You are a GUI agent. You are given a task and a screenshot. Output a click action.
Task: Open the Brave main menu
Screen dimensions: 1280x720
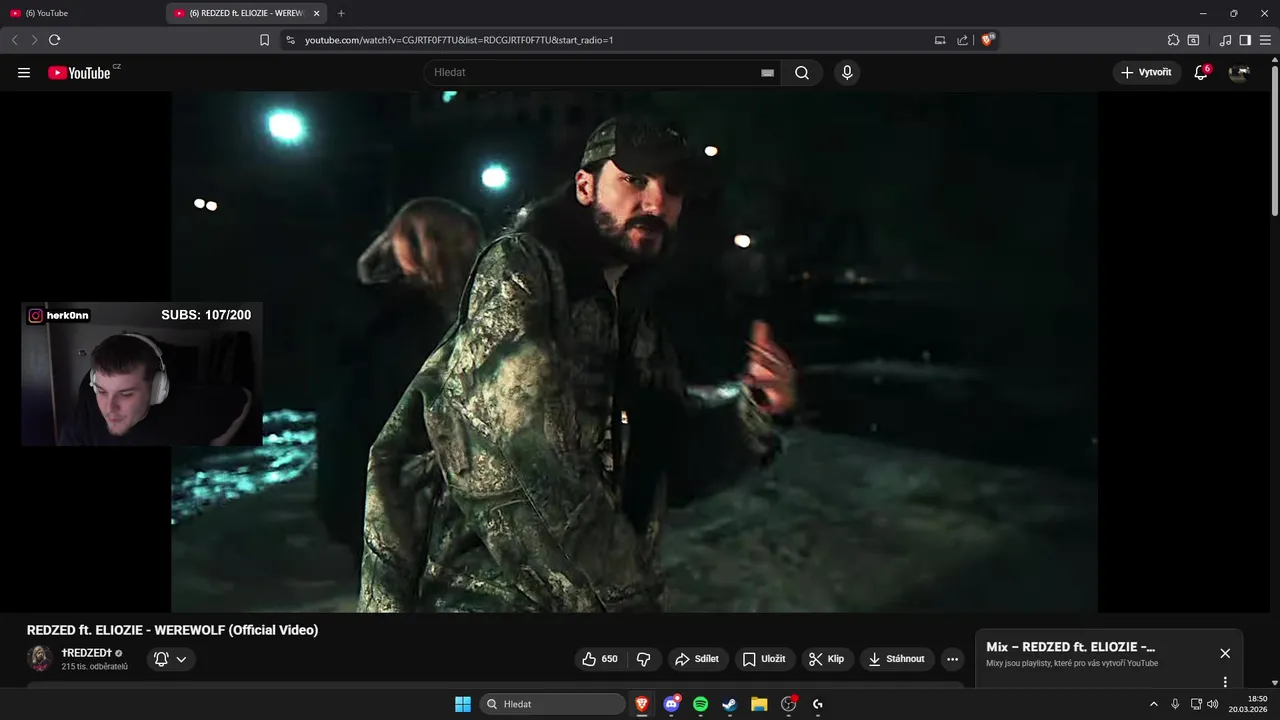pos(1265,40)
